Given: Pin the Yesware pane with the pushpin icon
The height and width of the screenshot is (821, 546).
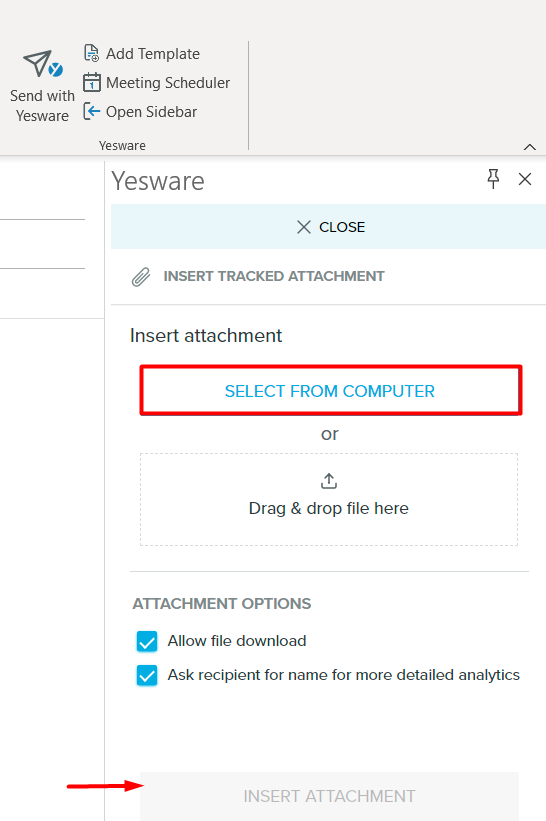Looking at the screenshot, I should [x=493, y=179].
